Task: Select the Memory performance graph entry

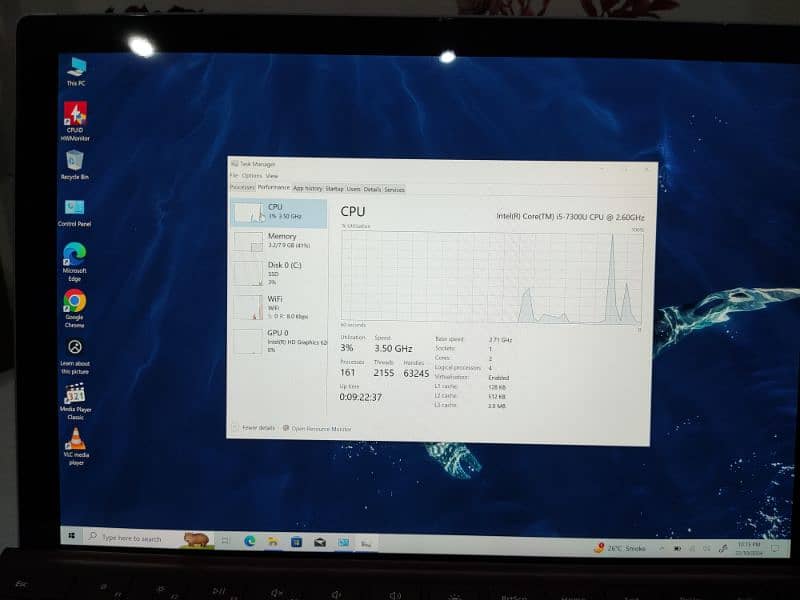Action: [x=280, y=241]
